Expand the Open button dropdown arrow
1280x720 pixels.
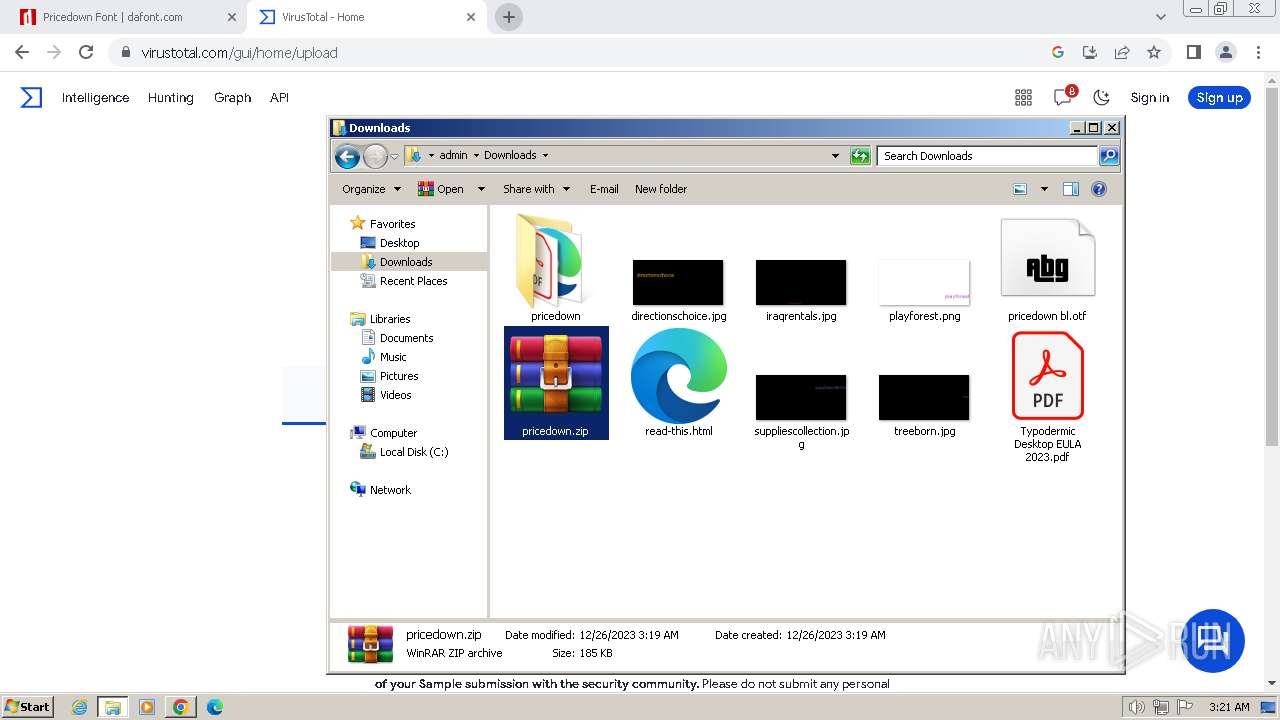(481, 189)
